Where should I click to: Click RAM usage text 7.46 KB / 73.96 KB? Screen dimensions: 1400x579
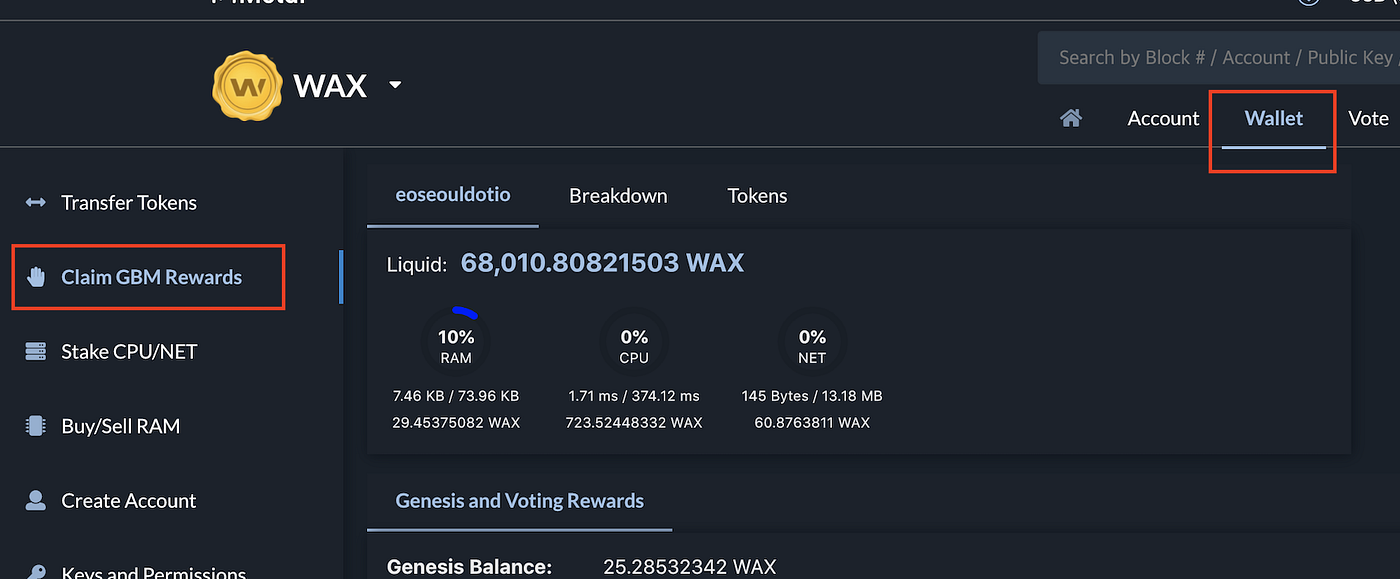pos(456,396)
